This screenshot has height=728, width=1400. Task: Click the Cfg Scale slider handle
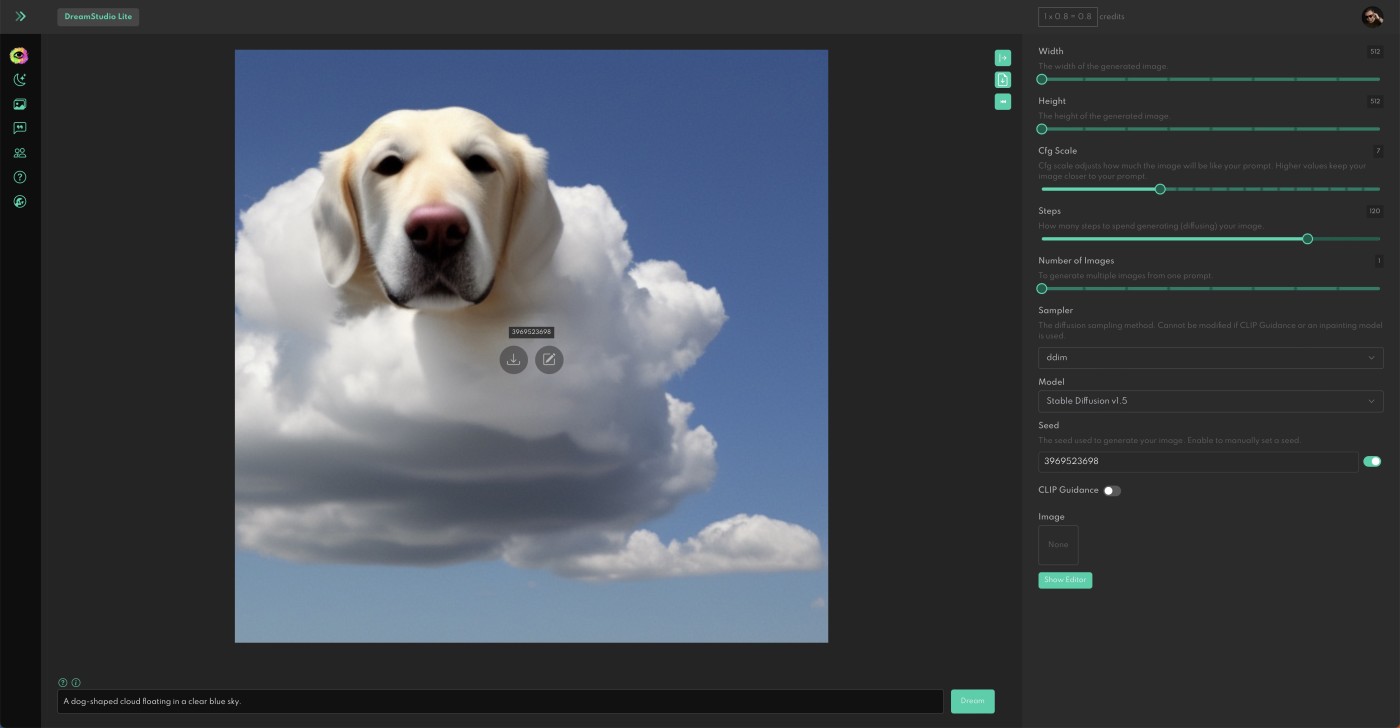[1160, 189]
